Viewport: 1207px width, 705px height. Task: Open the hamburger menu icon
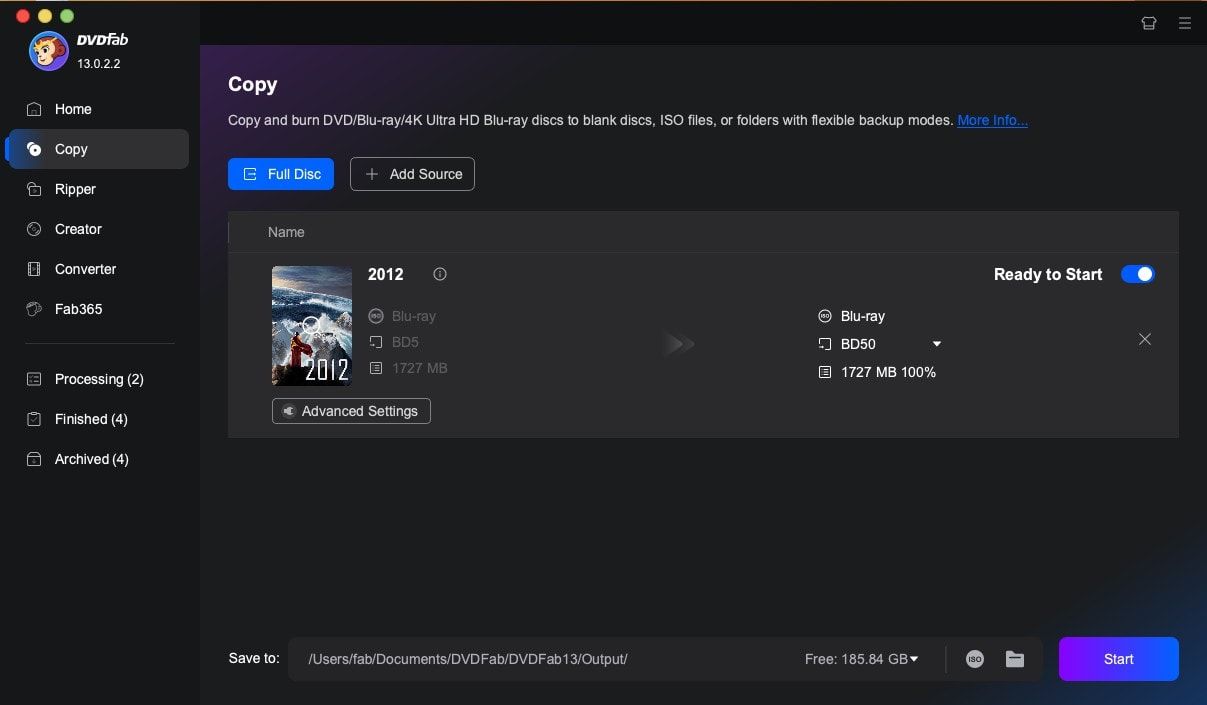click(1185, 23)
